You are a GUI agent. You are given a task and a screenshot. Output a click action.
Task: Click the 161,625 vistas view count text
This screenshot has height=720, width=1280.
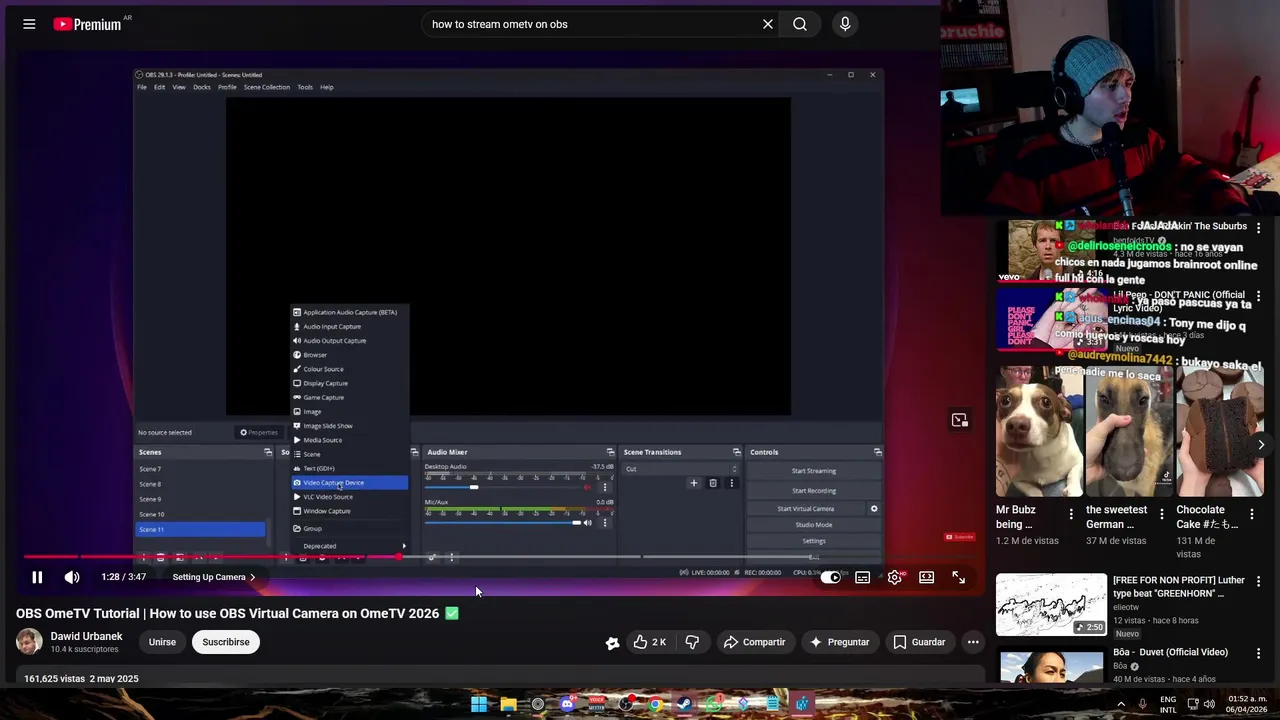54,679
